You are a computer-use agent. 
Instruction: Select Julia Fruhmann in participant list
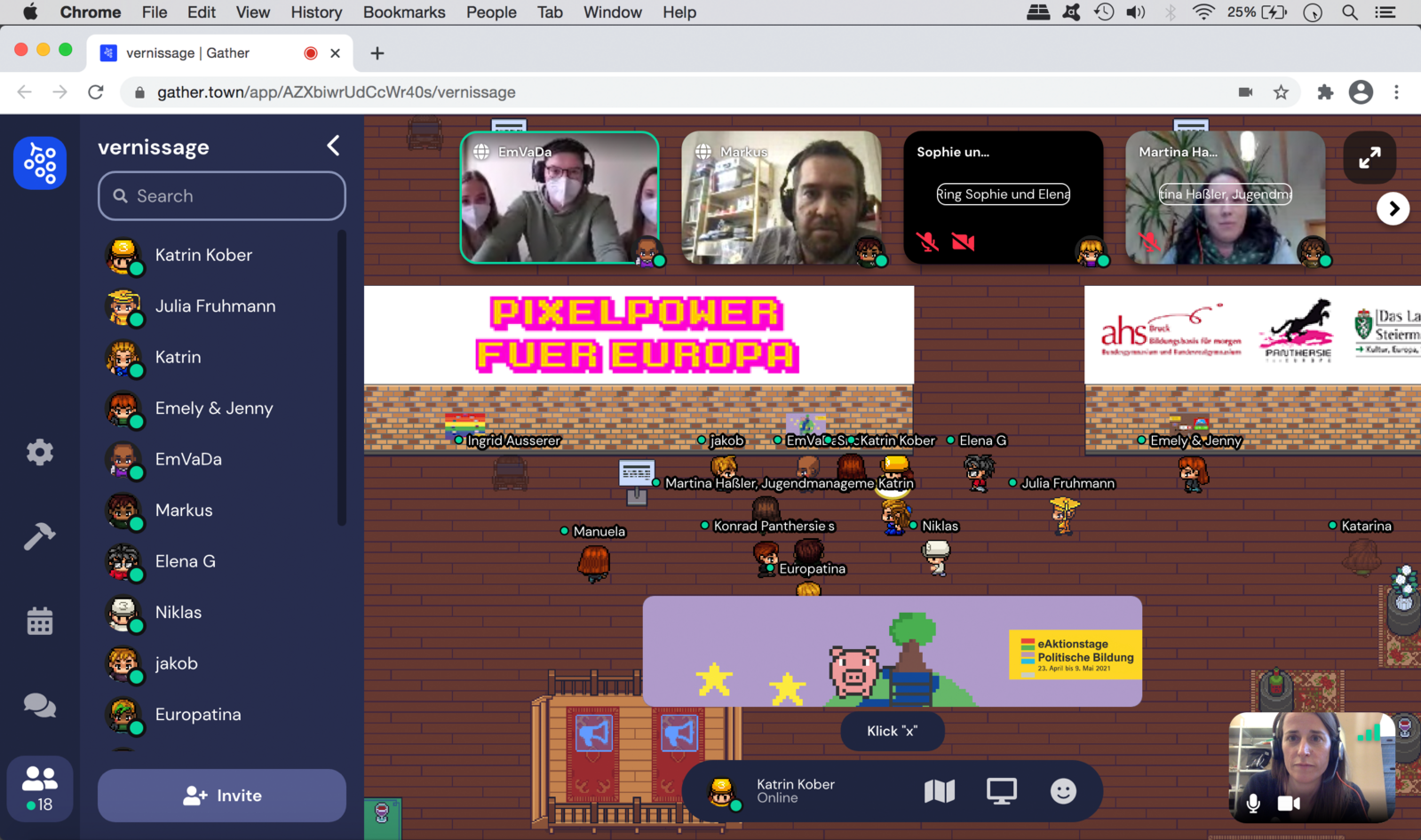[215, 306]
